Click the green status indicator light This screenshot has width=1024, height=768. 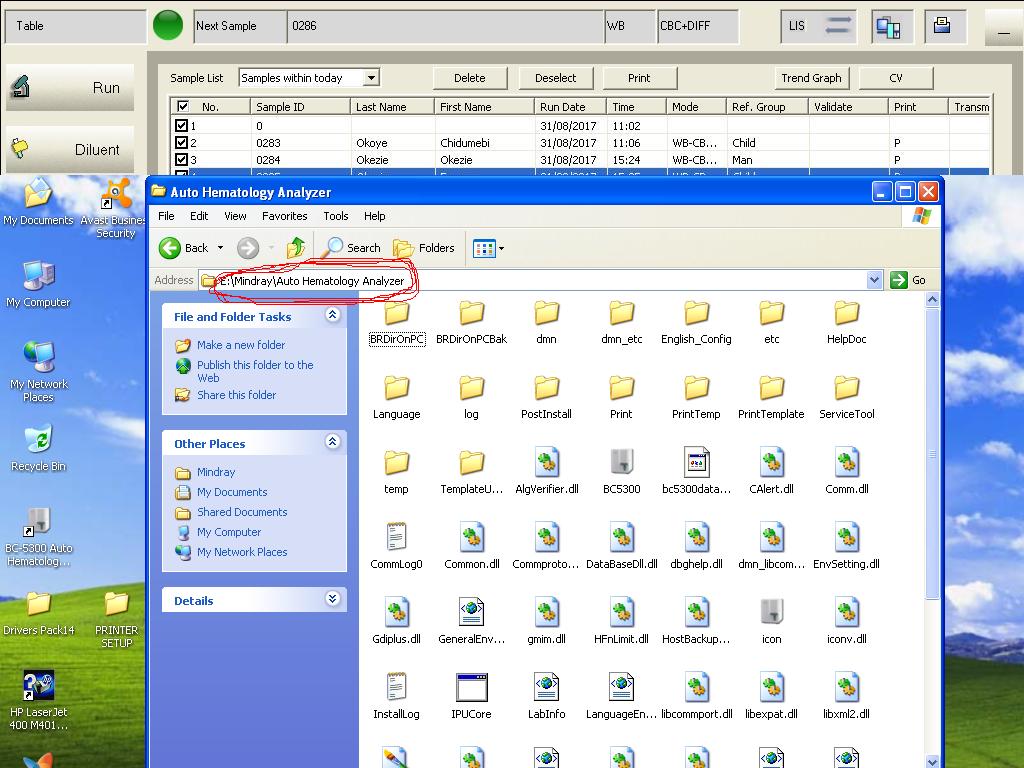[168, 25]
